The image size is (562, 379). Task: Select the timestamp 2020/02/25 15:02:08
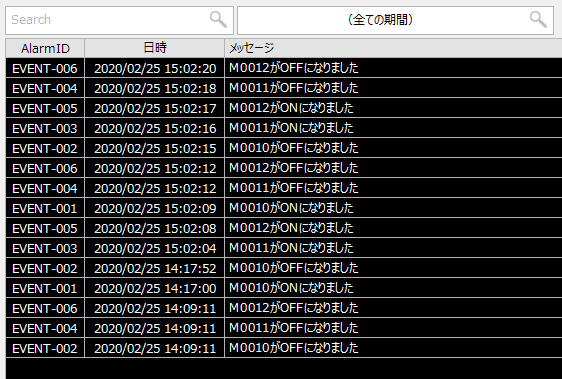pyautogui.click(x=155, y=228)
